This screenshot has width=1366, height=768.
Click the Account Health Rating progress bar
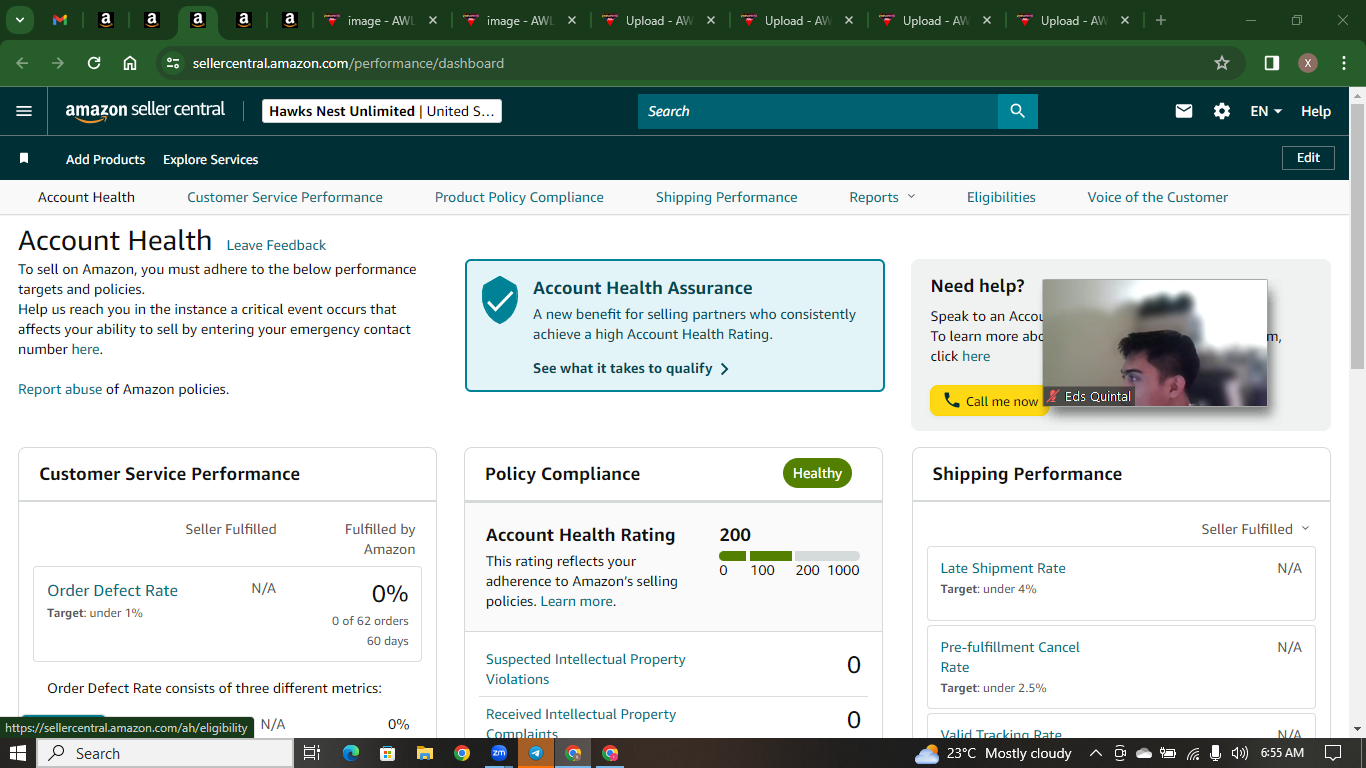[x=789, y=555]
